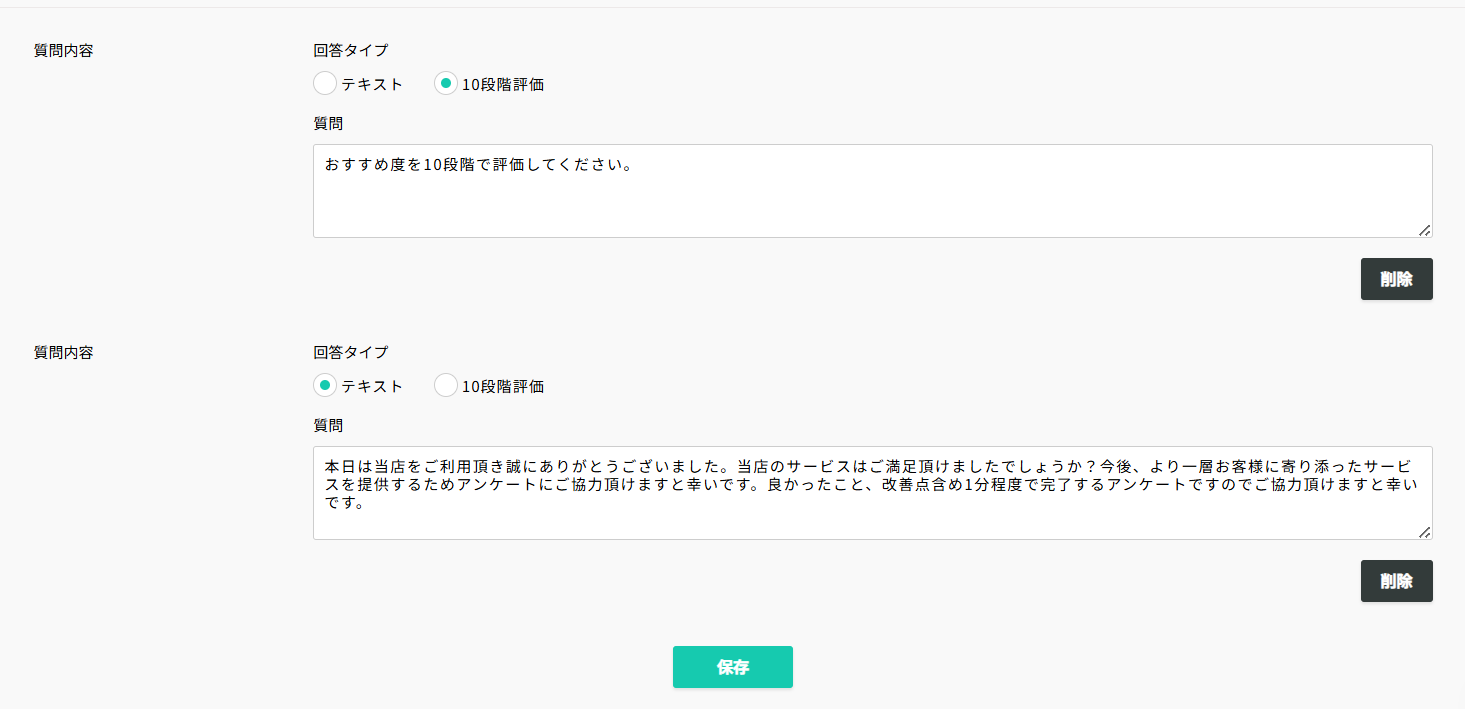Select 10段階評価 radio for the first question
1465x709 pixels.
tap(446, 84)
